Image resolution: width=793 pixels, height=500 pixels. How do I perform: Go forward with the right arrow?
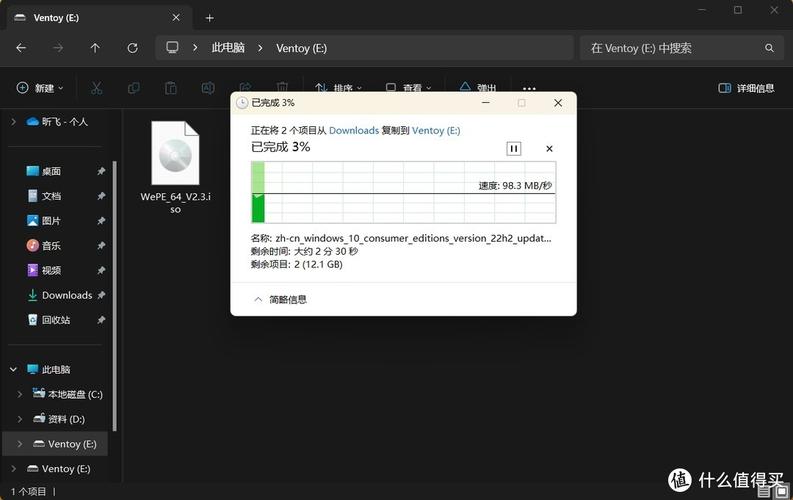[x=58, y=48]
